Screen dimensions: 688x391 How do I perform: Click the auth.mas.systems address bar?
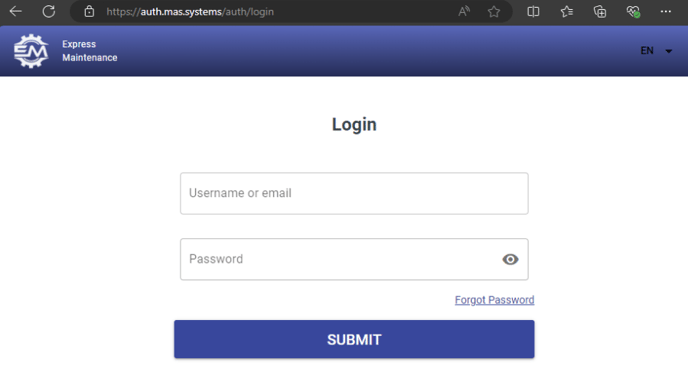tap(190, 12)
